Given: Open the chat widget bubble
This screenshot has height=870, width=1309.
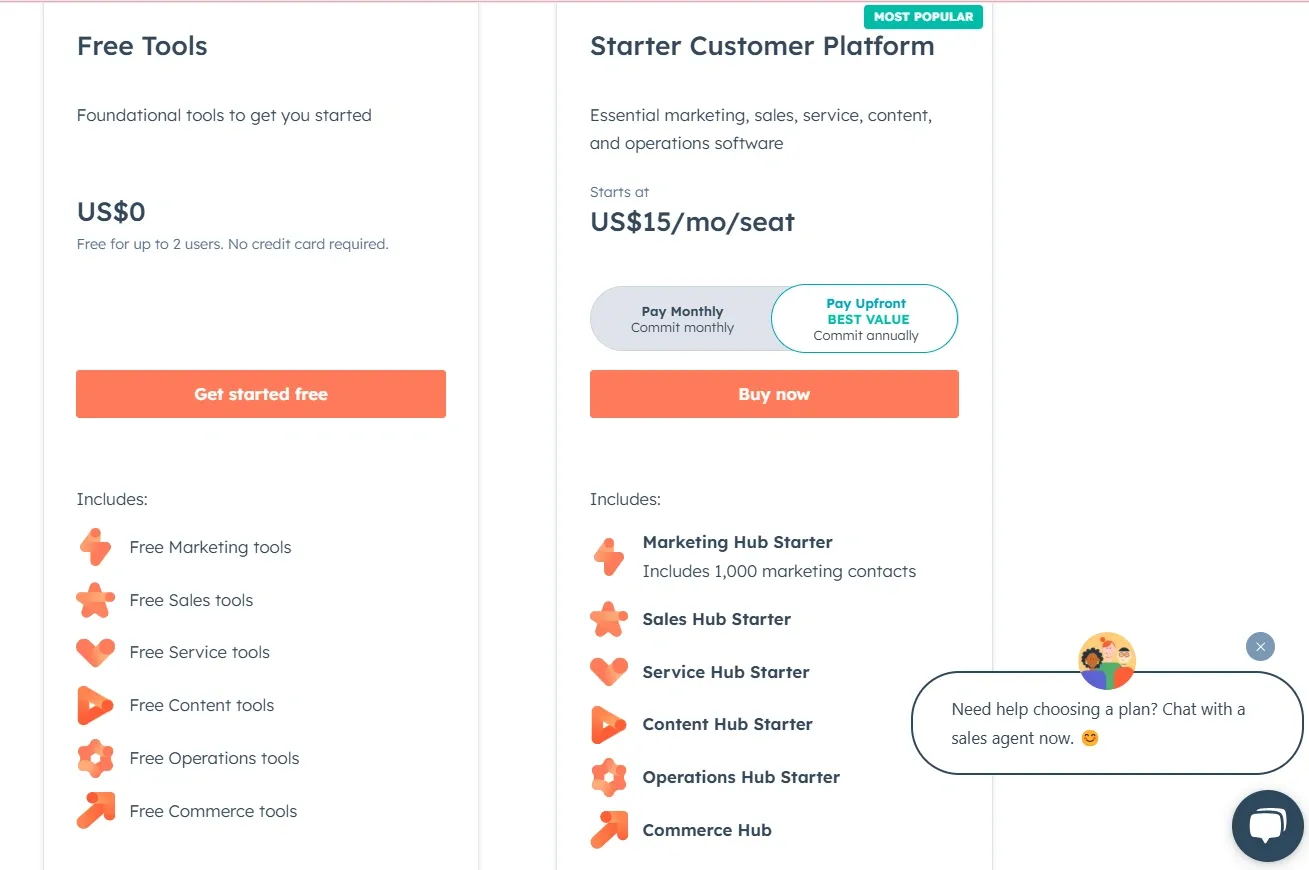Looking at the screenshot, I should point(1268,825).
